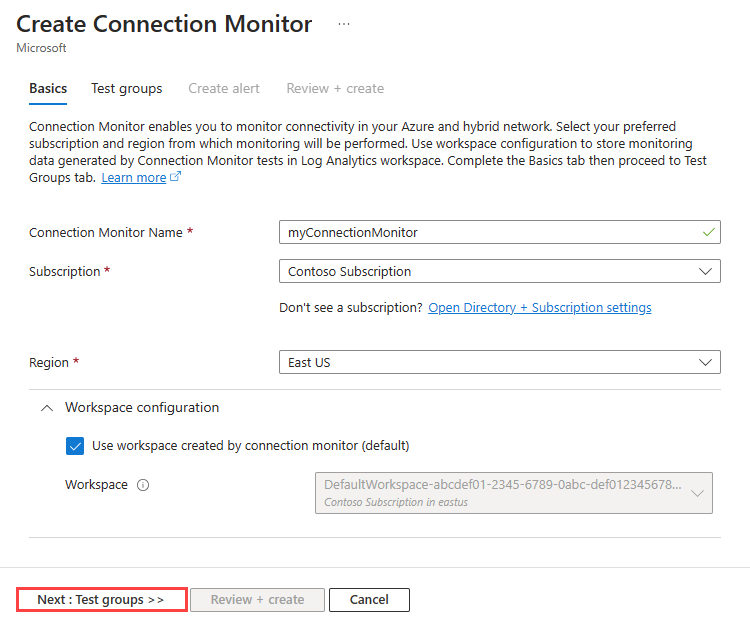Viewport: 750px width, 629px height.
Task: Select the Basics tab
Action: [x=48, y=88]
